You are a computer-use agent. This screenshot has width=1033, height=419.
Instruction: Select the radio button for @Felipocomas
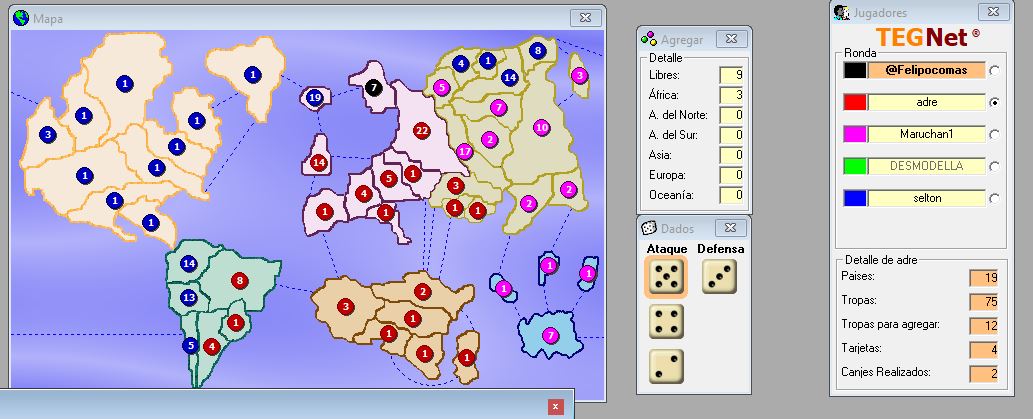click(994, 71)
